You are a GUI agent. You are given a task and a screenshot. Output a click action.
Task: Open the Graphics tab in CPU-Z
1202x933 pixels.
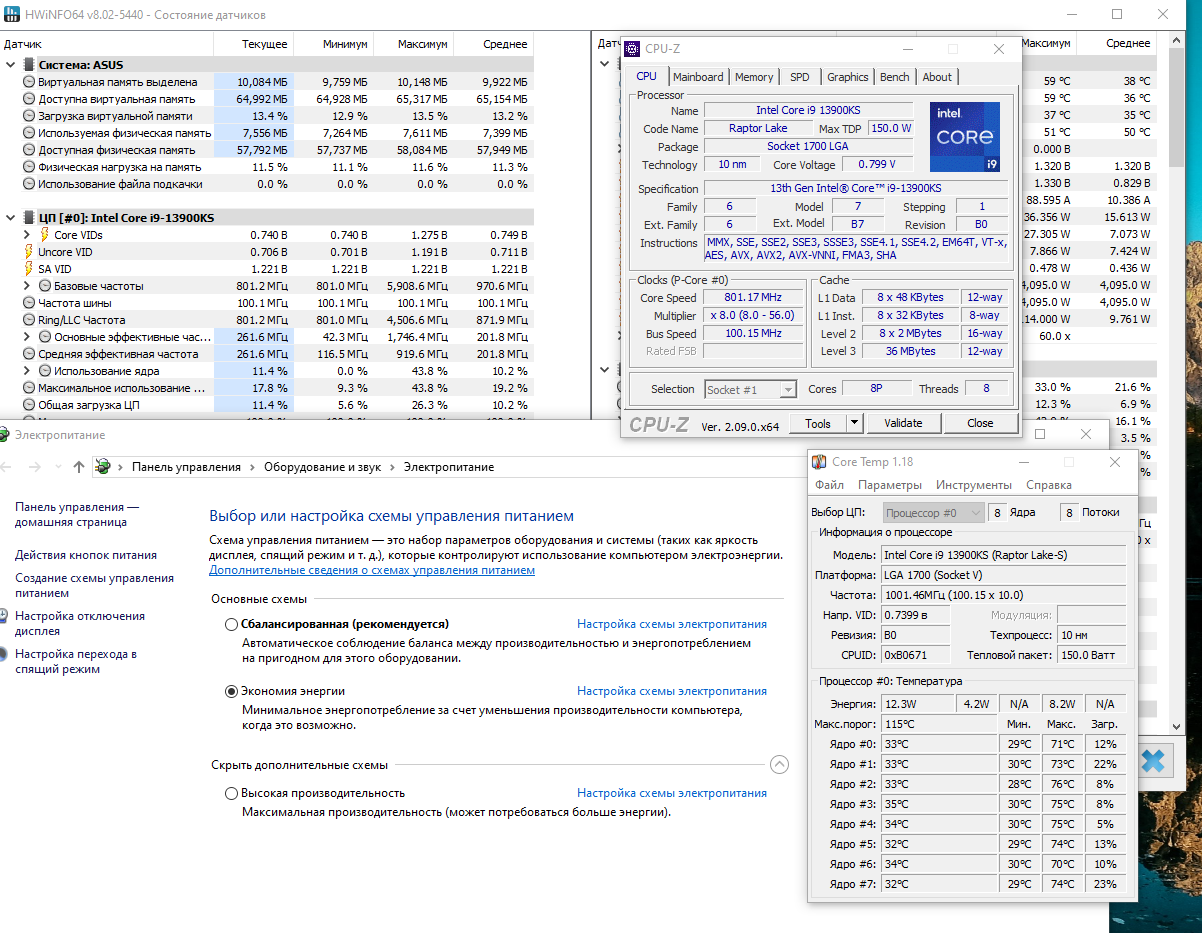click(848, 77)
